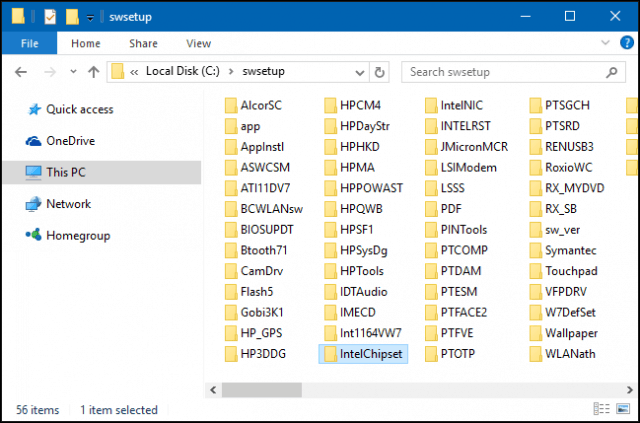This screenshot has height=423, width=640.
Task: Click the Search swsetup field
Action: pos(513,72)
